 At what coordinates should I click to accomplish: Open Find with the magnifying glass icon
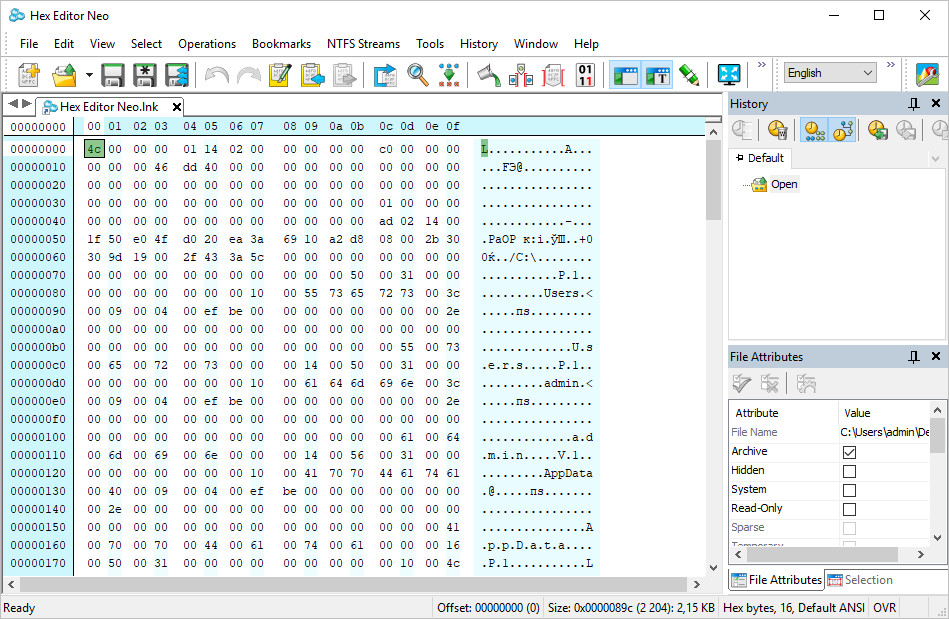click(418, 75)
